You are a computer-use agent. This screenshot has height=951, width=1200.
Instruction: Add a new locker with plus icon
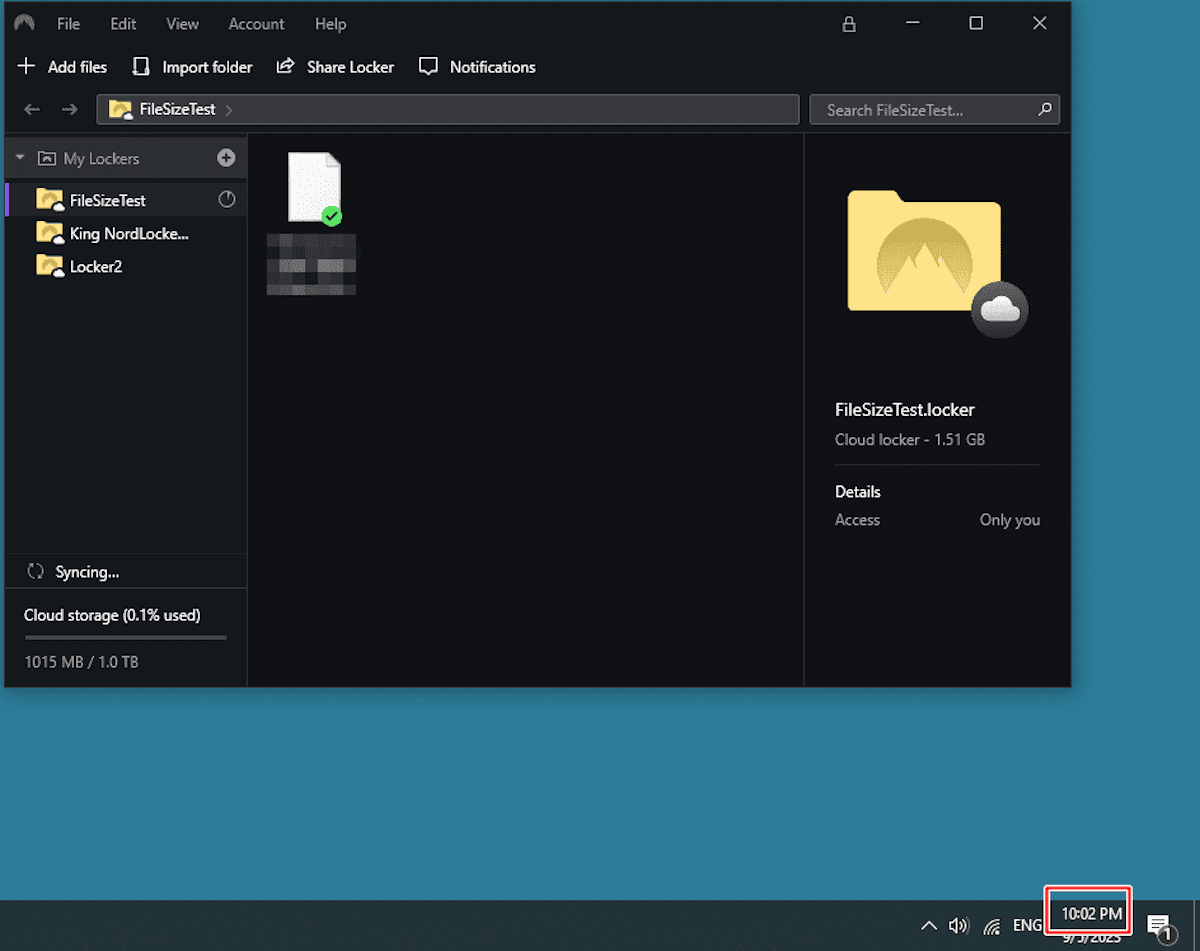226,158
